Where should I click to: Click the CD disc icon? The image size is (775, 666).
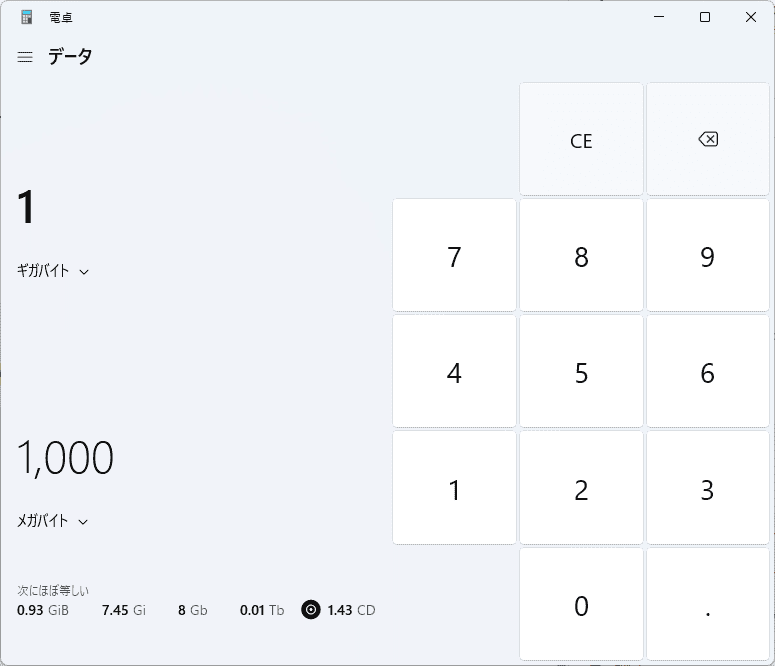coord(311,610)
